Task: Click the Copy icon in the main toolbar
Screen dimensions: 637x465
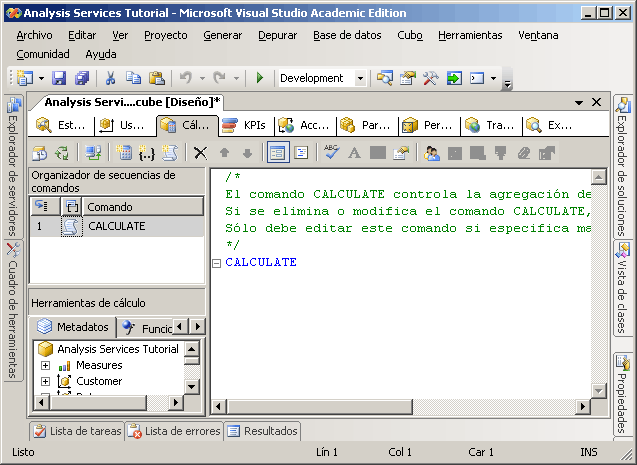Action: (133, 78)
